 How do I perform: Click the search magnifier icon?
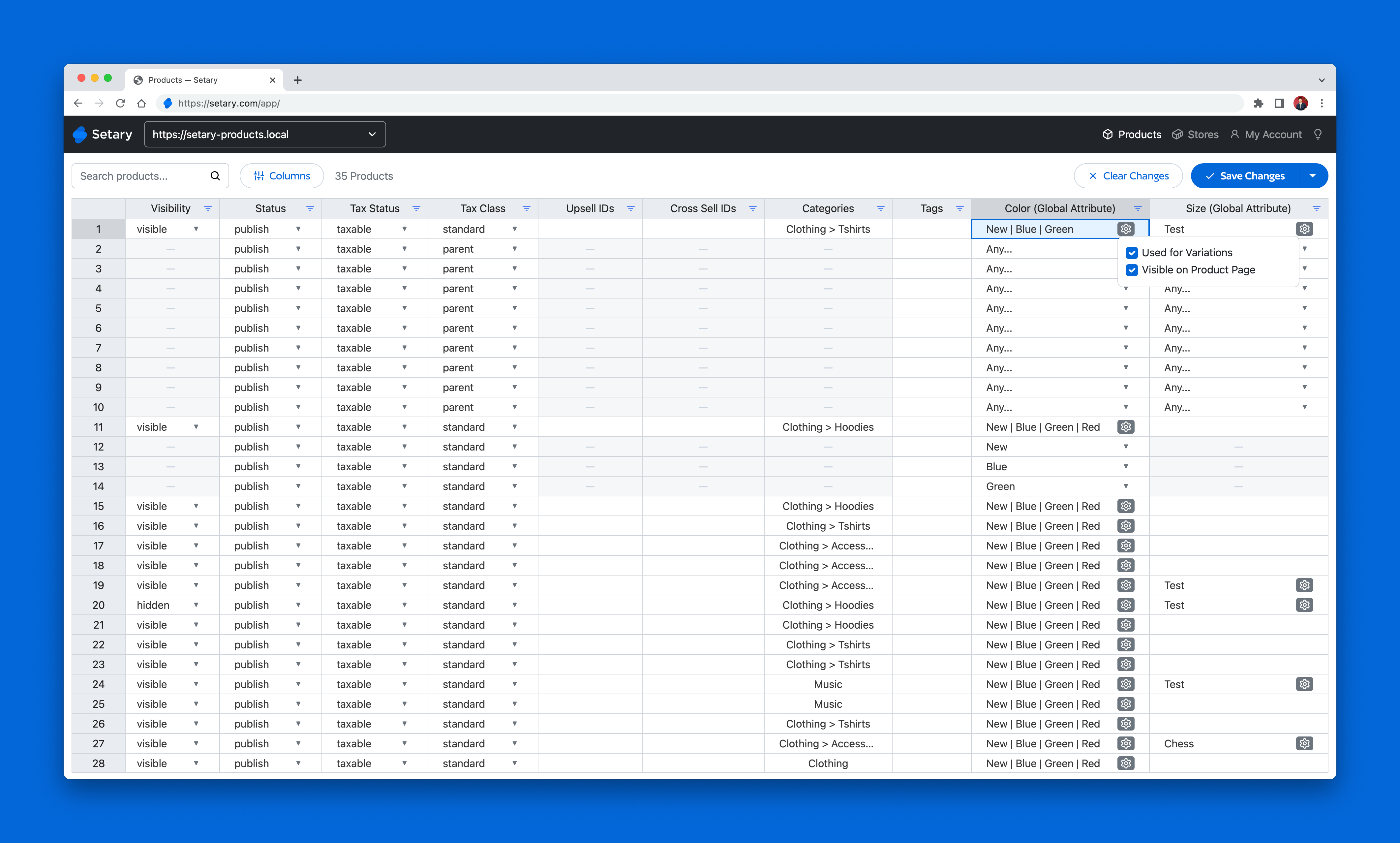(x=215, y=176)
